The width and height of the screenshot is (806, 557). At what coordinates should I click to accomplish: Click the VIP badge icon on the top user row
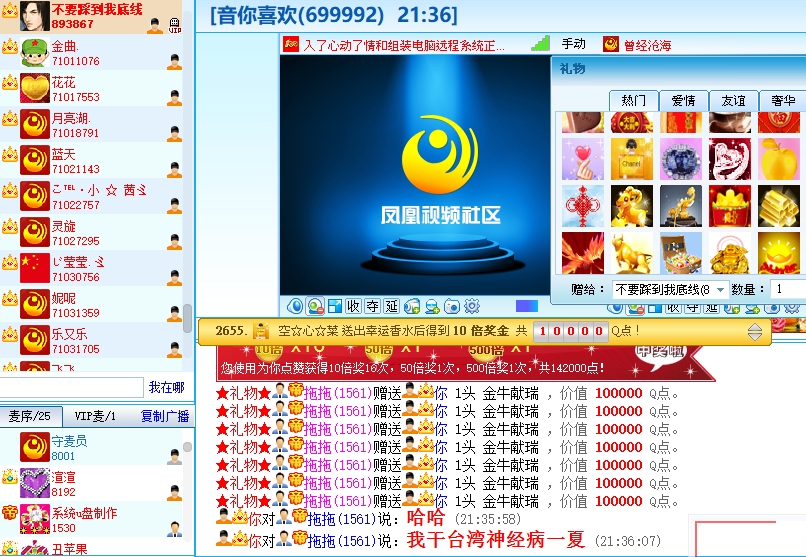point(175,25)
